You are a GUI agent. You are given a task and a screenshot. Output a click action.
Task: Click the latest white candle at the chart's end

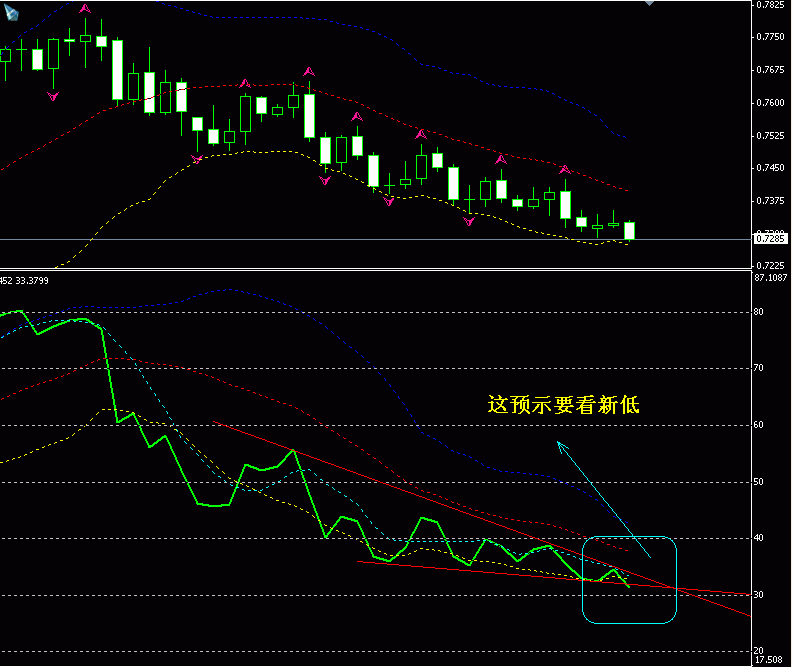click(630, 231)
